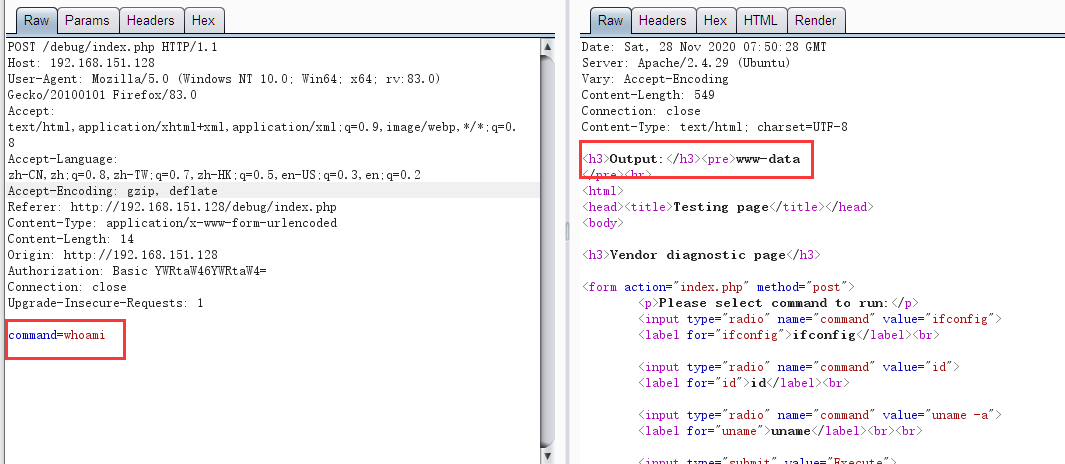Click the request pane scrollbar up arrow
The height and width of the screenshot is (464, 1065).
(547, 46)
